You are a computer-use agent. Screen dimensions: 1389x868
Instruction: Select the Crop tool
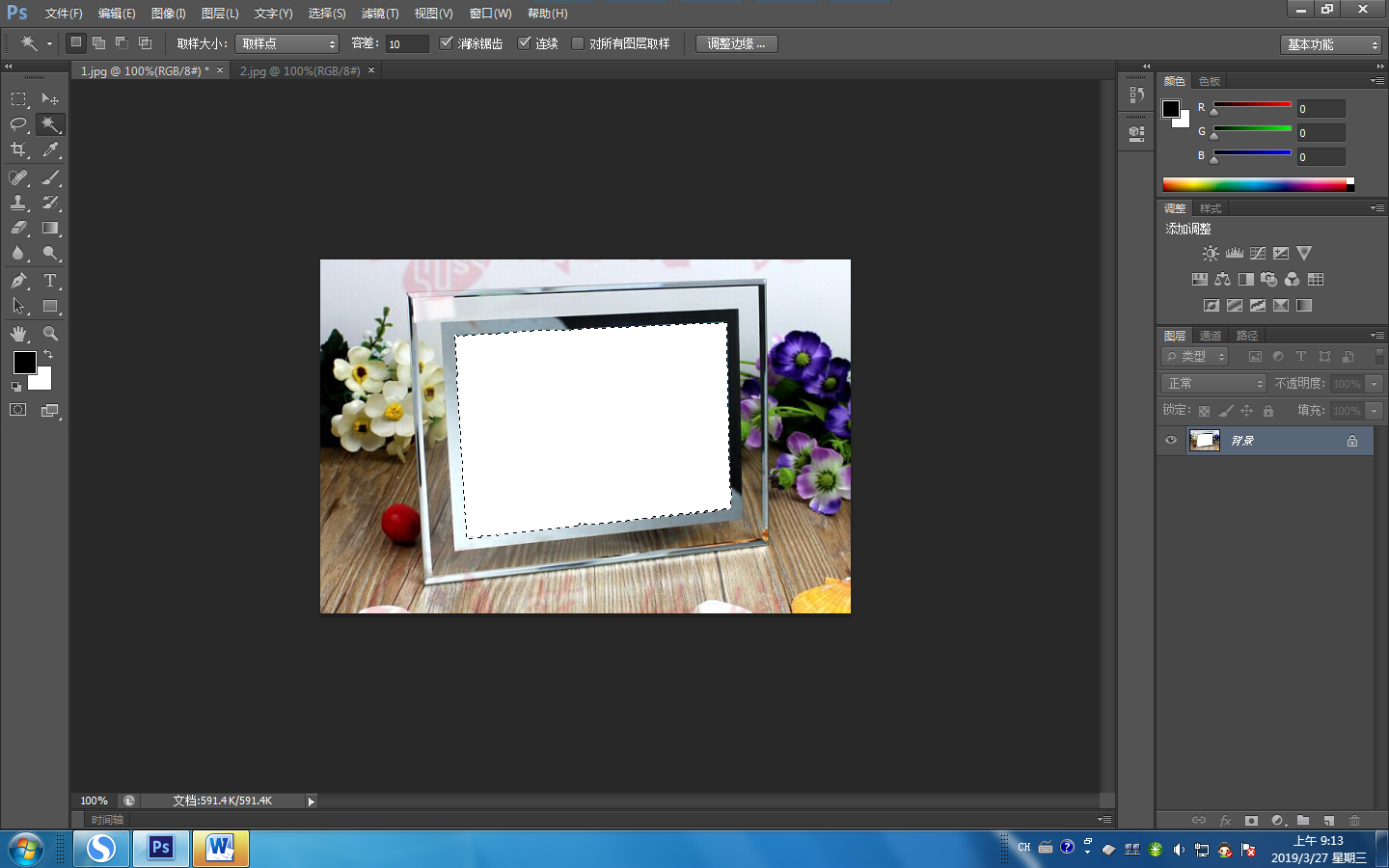pos(18,149)
